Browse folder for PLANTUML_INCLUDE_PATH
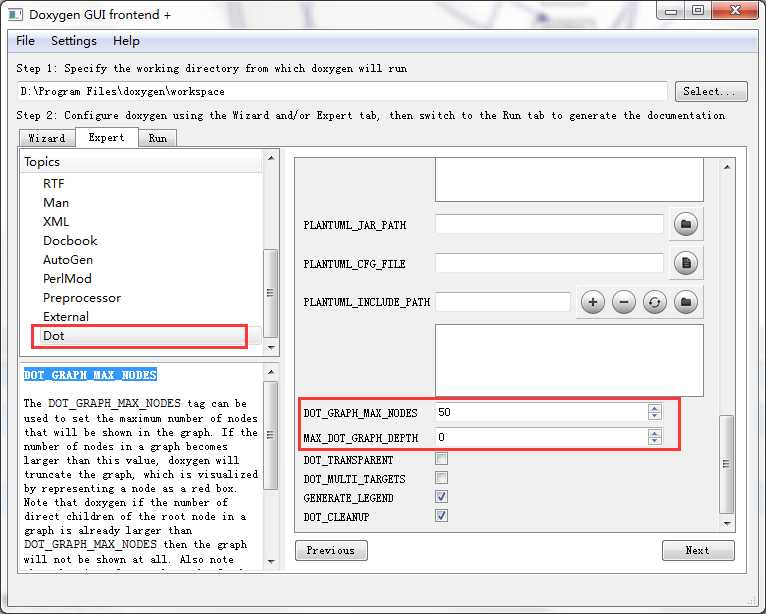The height and width of the screenshot is (614, 766). pos(686,302)
